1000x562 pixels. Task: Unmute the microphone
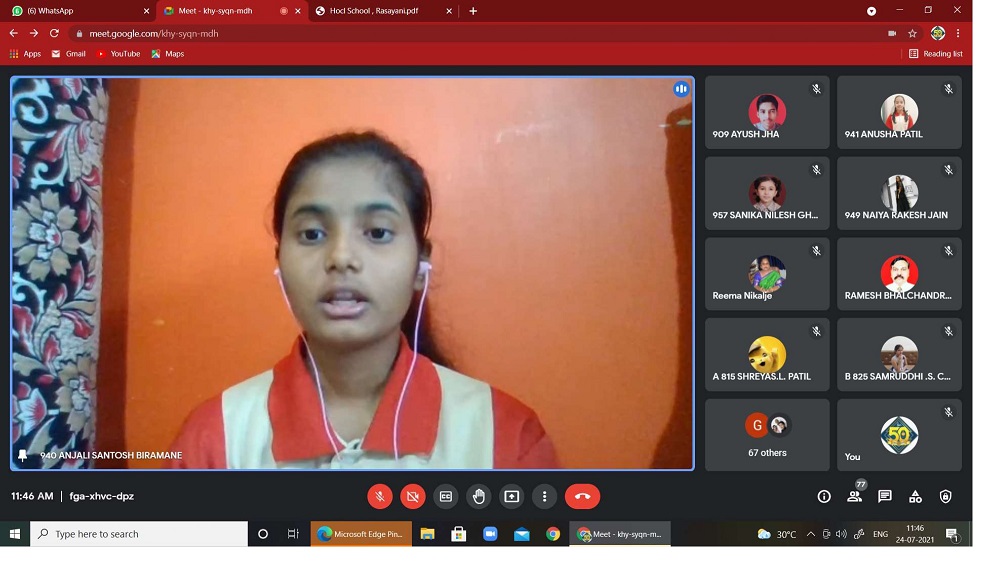[x=380, y=496]
